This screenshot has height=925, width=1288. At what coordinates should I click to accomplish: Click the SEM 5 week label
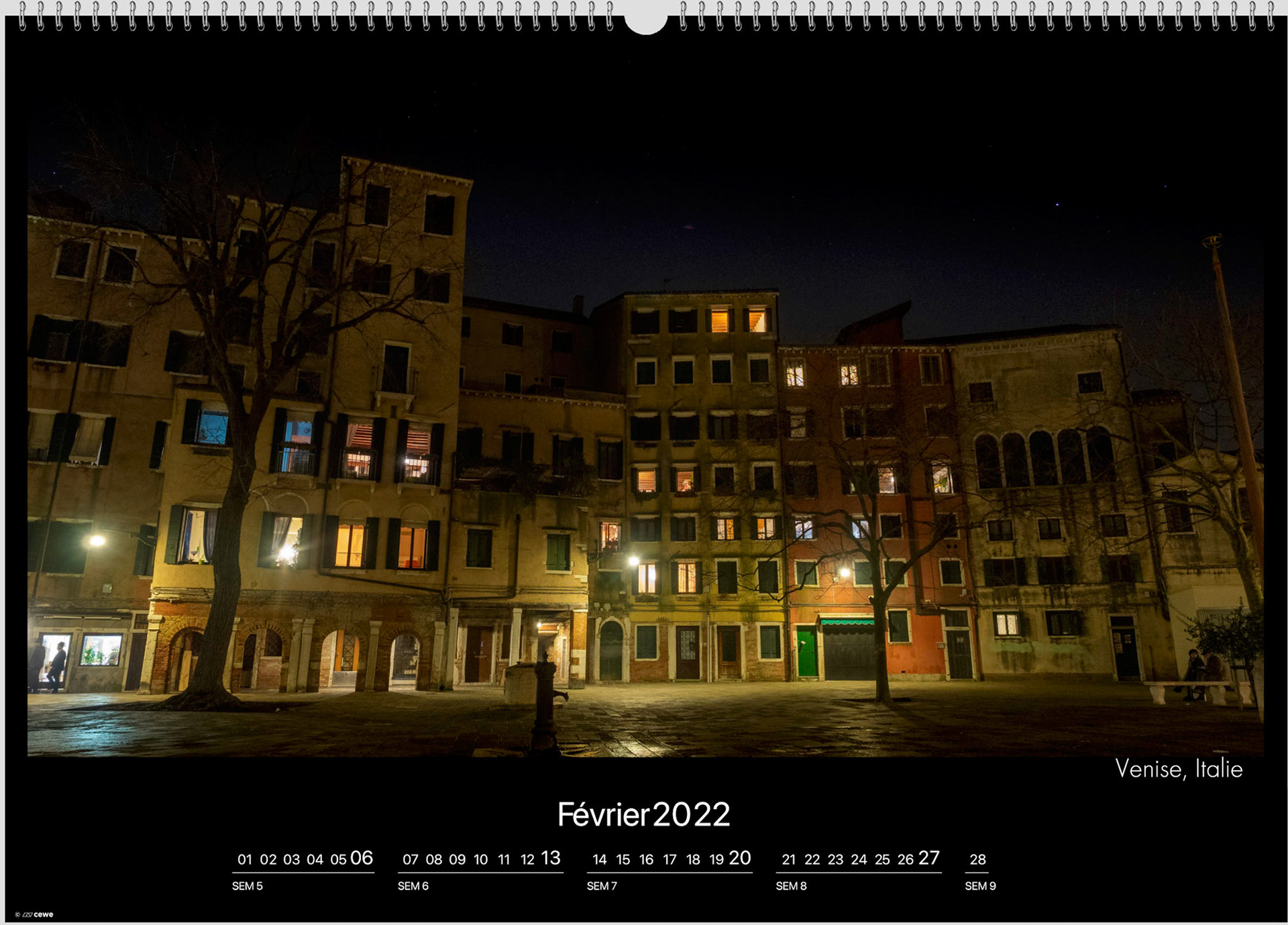(248, 886)
